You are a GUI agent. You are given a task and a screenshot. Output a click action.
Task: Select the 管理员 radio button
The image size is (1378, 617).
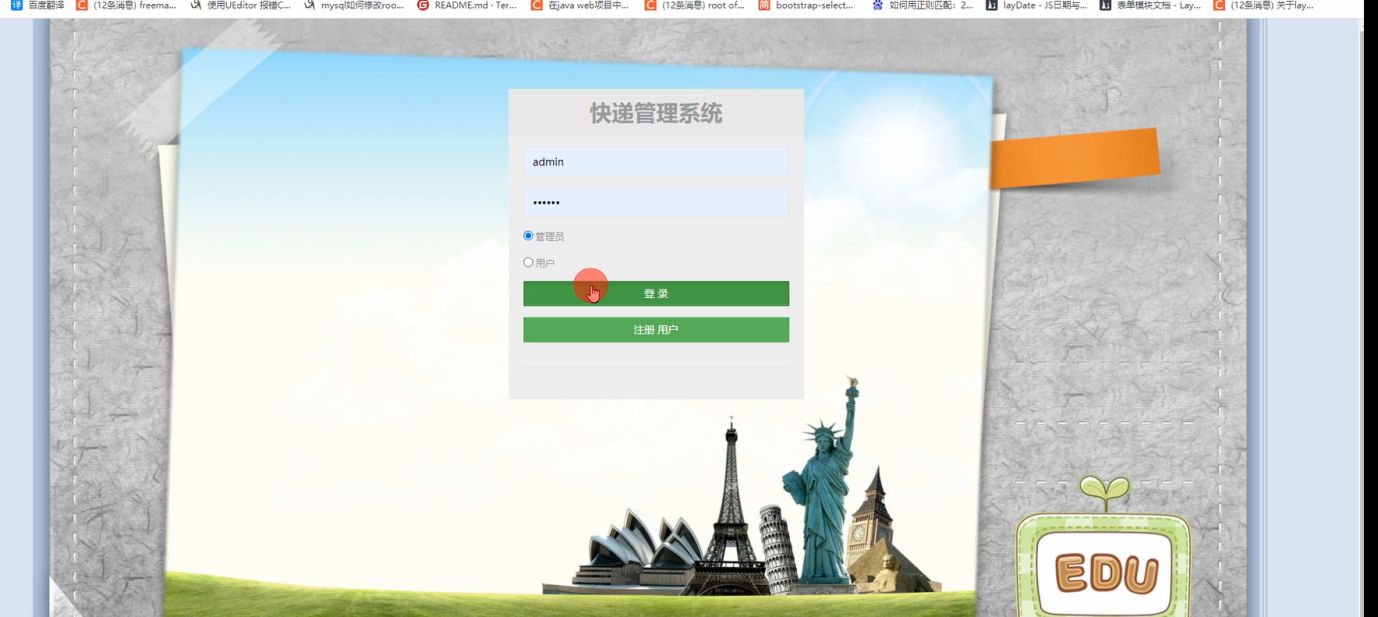click(528, 236)
